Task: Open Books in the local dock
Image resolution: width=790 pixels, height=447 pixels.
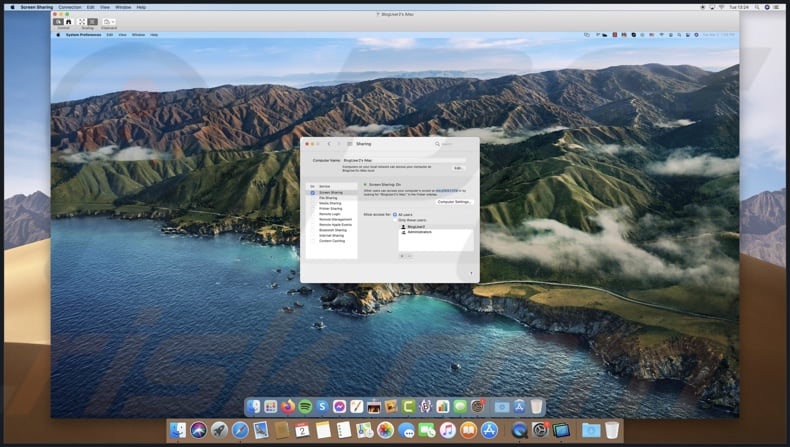Action: click(468, 430)
